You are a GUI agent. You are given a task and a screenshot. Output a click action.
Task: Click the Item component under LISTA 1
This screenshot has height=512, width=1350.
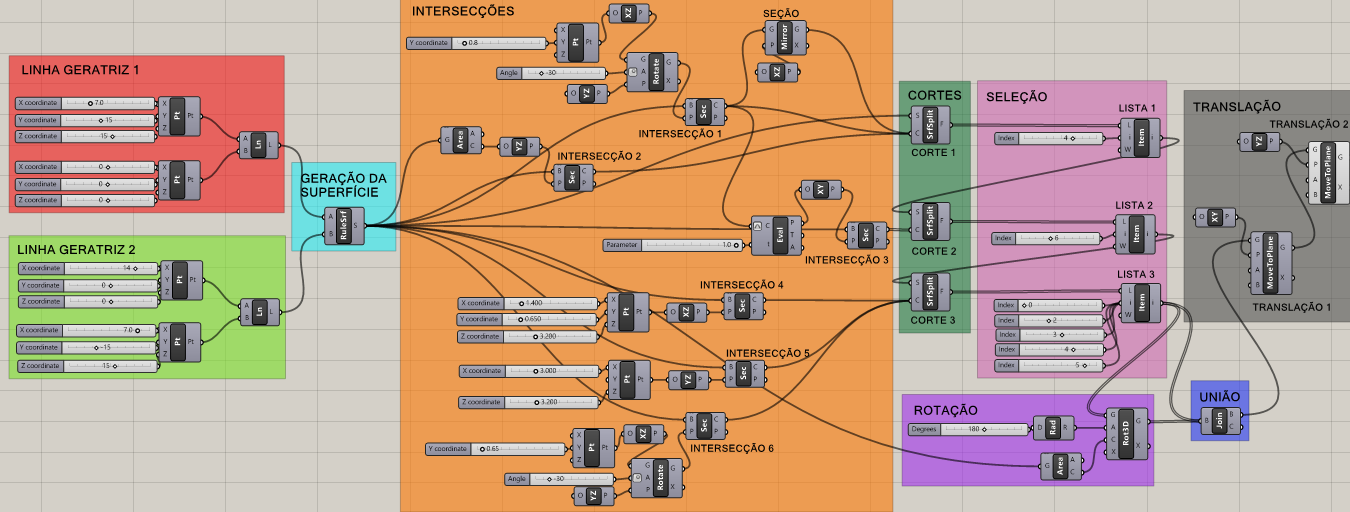[x=1141, y=138]
